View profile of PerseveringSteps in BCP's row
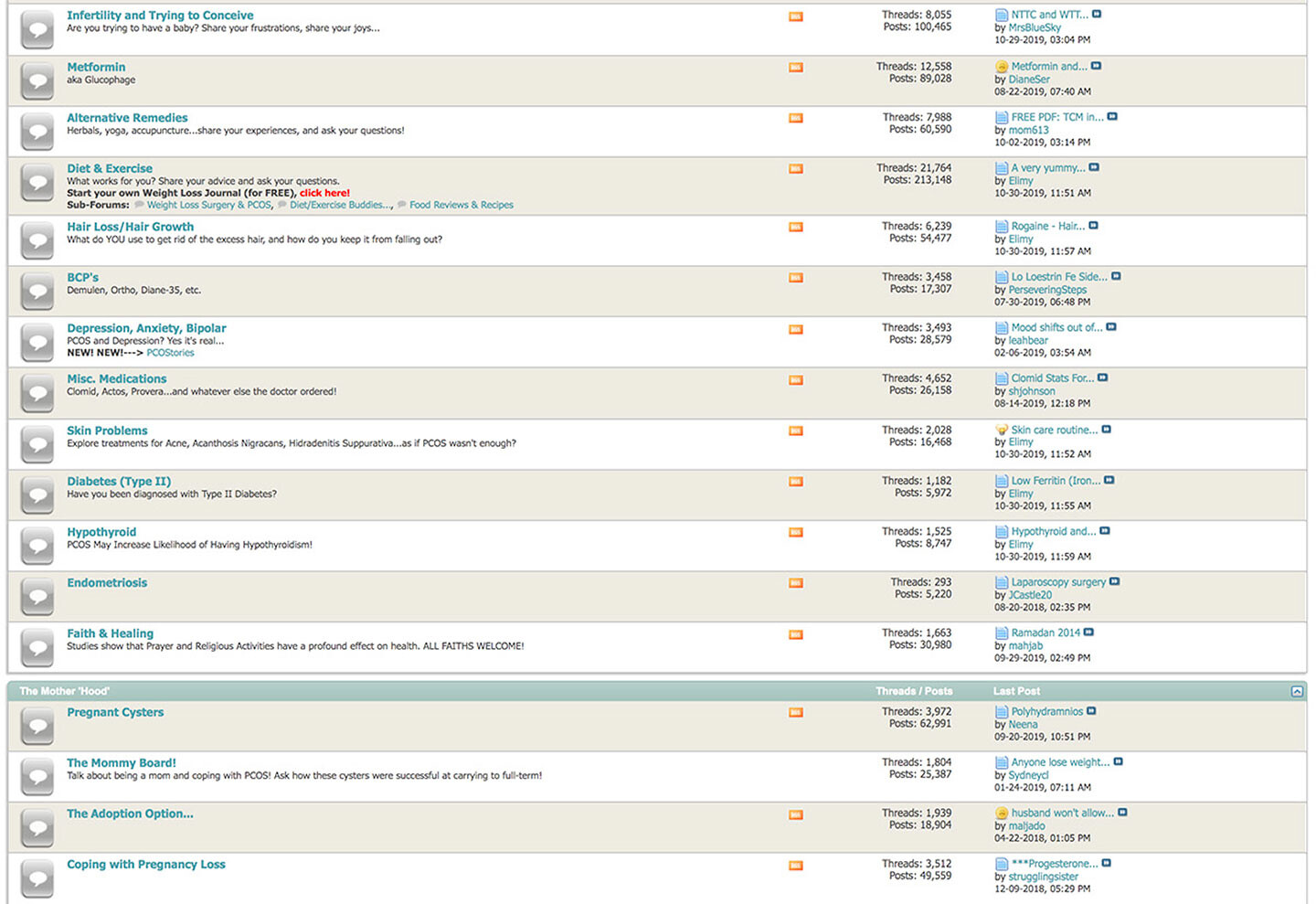 [x=1047, y=290]
